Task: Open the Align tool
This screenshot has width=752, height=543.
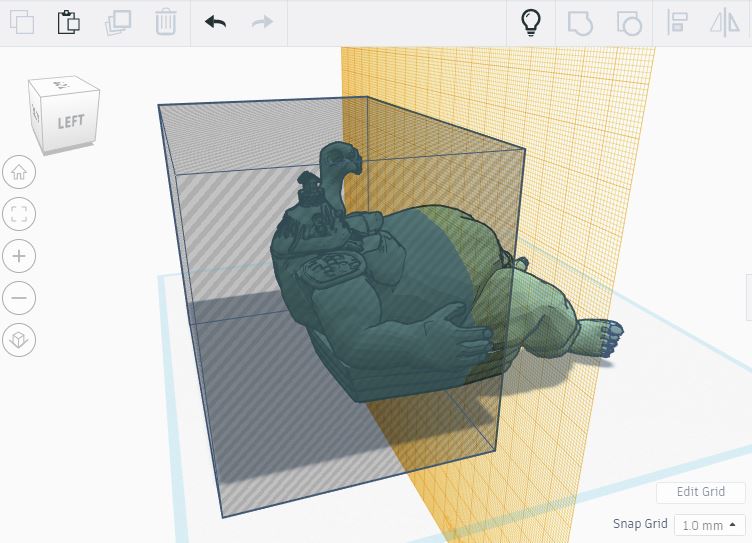Action: click(x=677, y=23)
